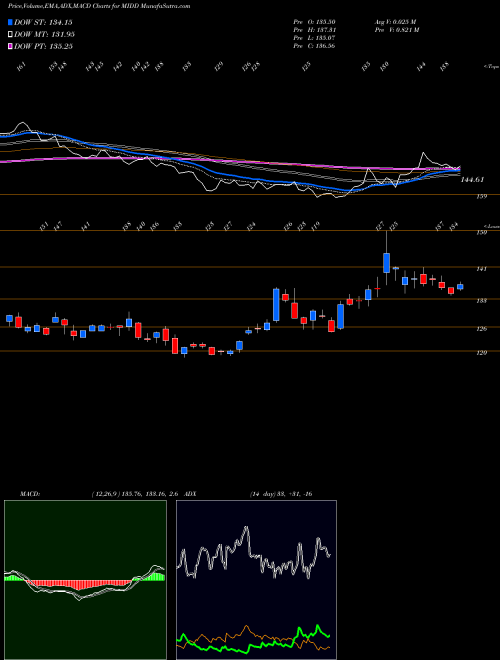
Task: Select the DOW PT: 135.25 label
Action: (43, 46)
